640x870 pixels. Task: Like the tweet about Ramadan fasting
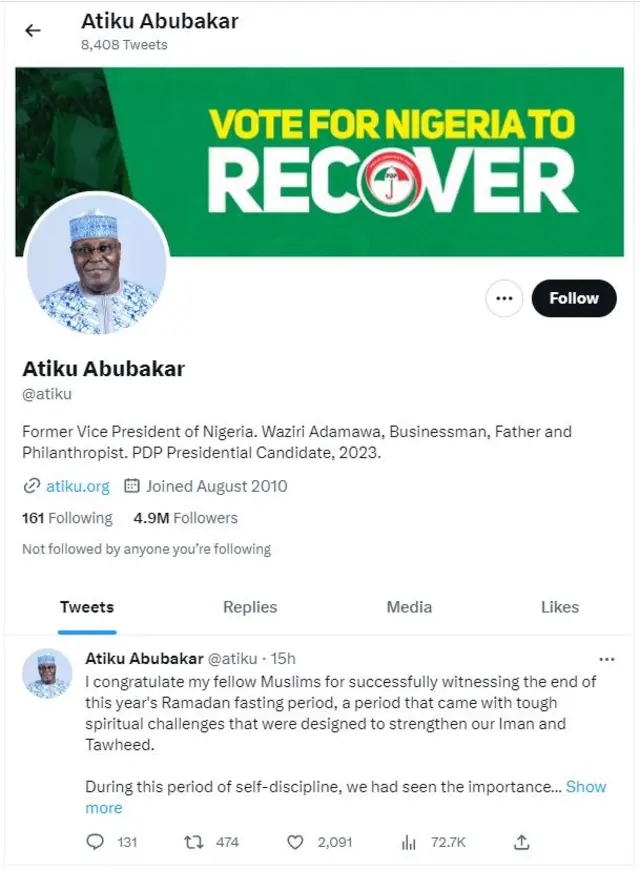pos(295,843)
